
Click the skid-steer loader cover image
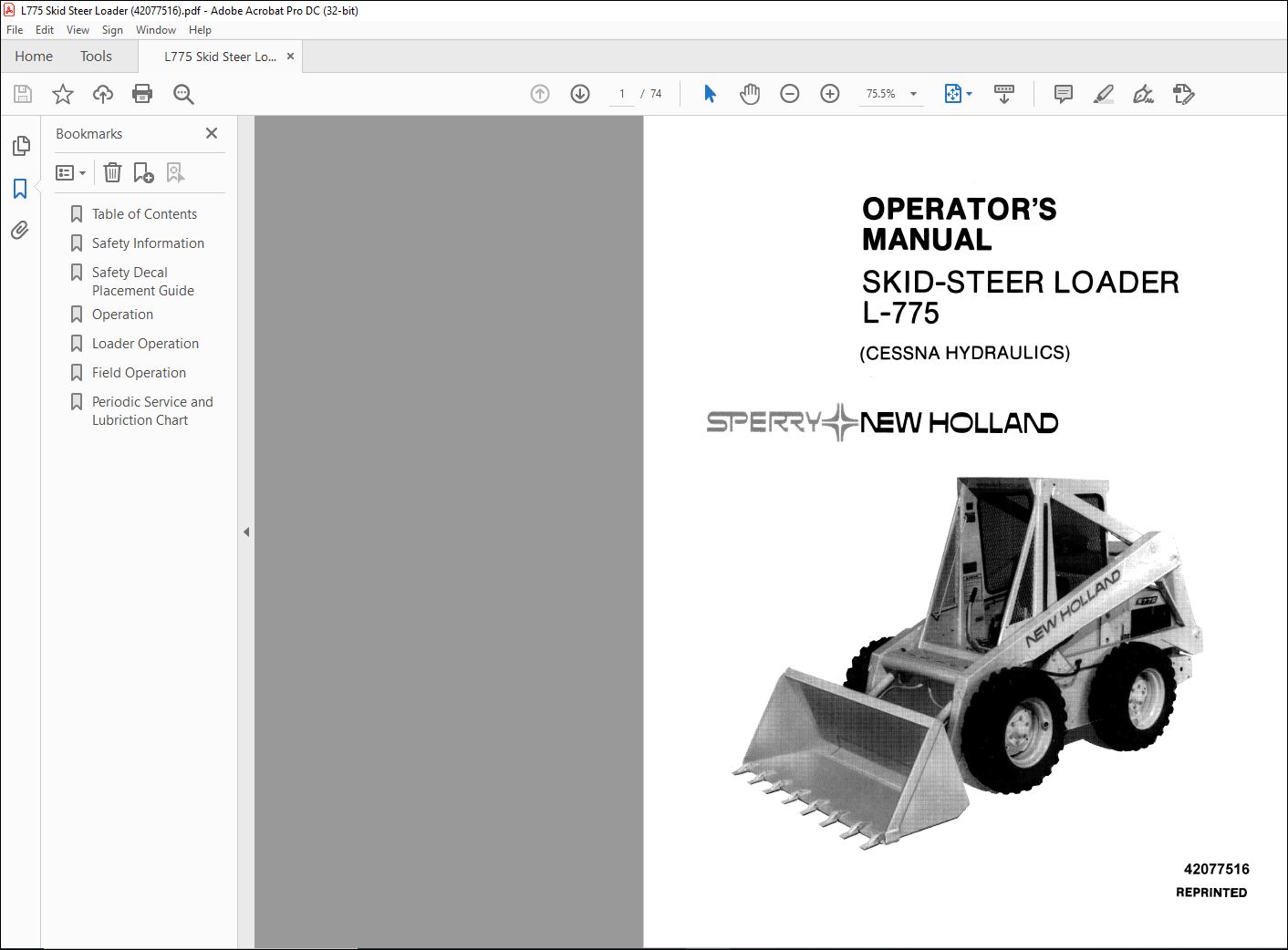pyautogui.click(x=967, y=663)
